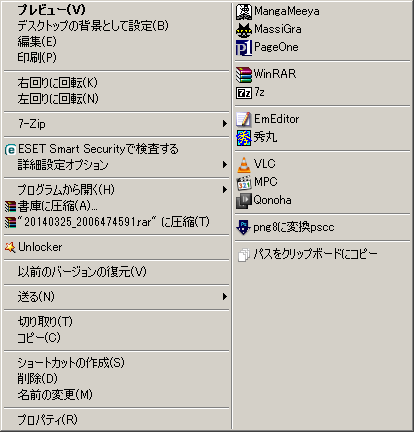Viewport: 414px width, 432px height.
Task: Open with the MangaMeeya icon
Action: pyautogui.click(x=244, y=12)
